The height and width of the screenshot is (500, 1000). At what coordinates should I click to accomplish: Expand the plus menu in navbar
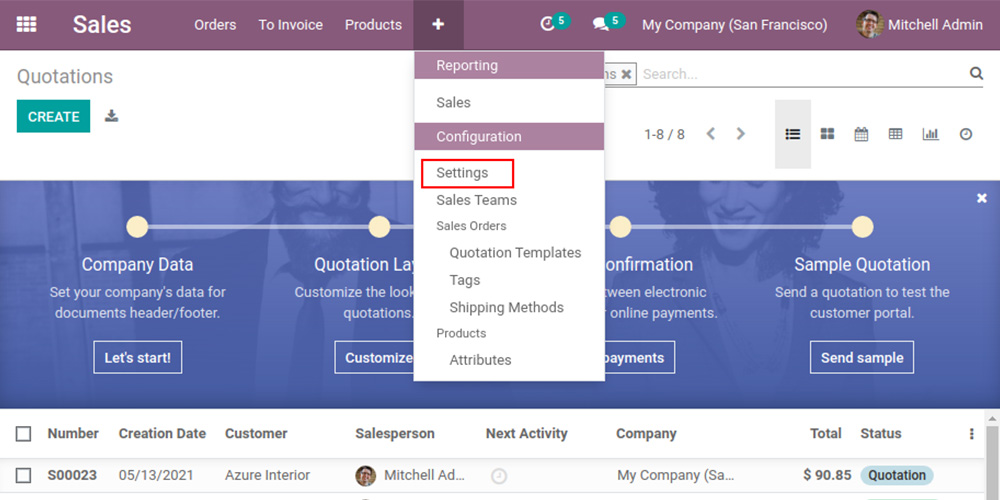(438, 24)
